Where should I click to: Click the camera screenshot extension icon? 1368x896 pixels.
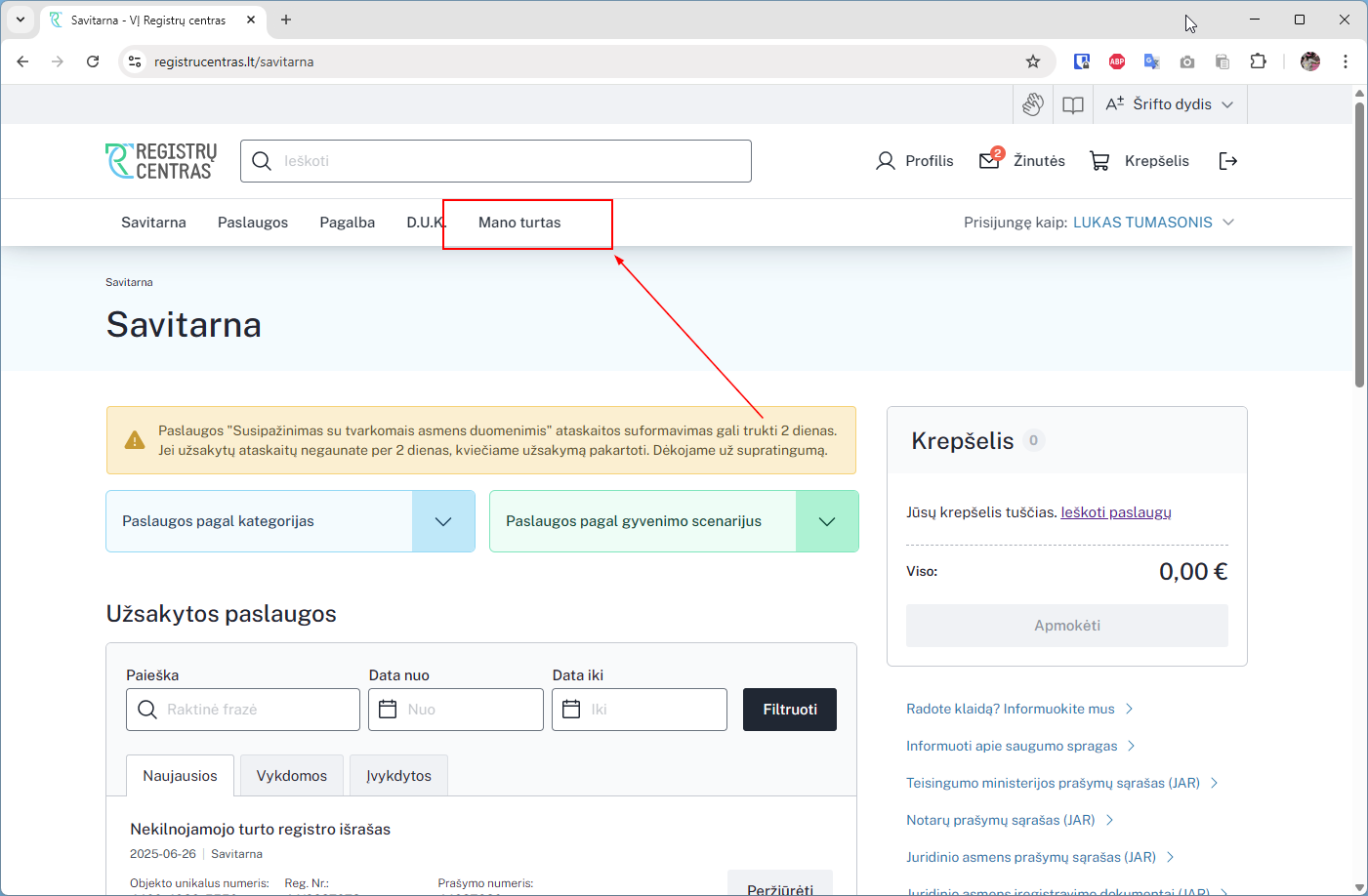tap(1187, 61)
